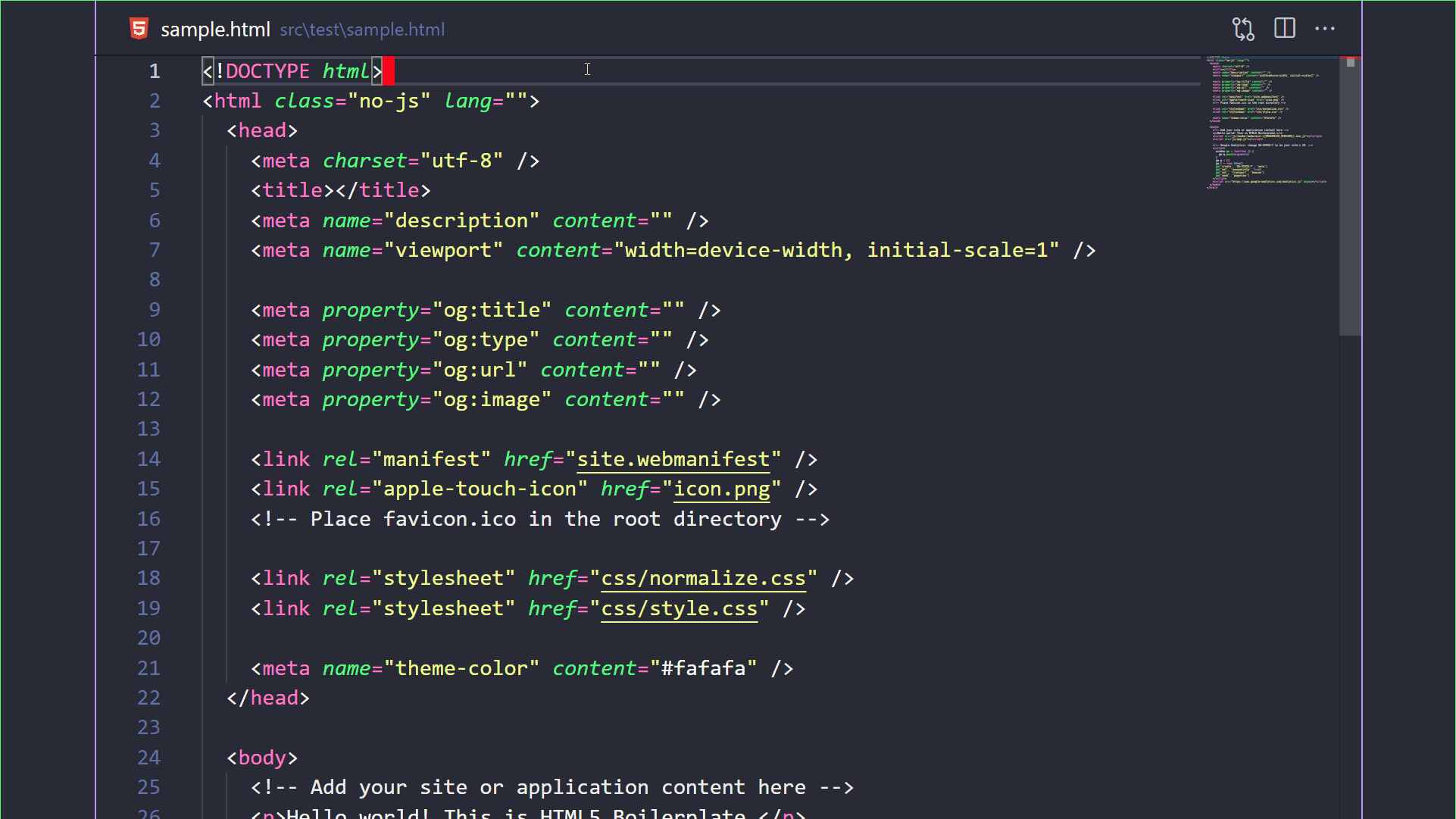Click line number 1 in the gutter

155,71
